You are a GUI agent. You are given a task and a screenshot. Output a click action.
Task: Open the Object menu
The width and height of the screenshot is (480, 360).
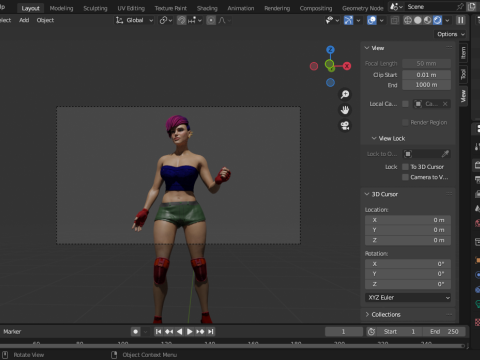coord(45,20)
